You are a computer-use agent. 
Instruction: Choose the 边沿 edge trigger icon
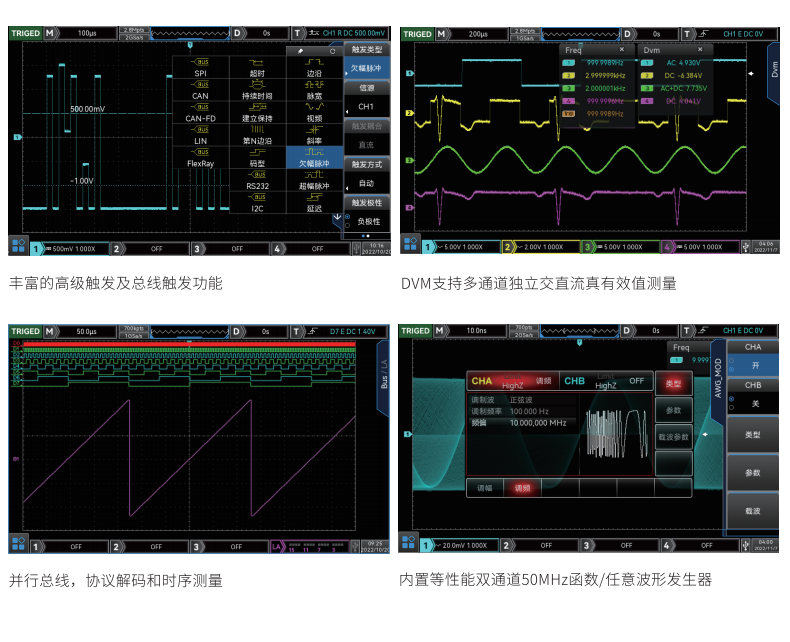click(314, 63)
